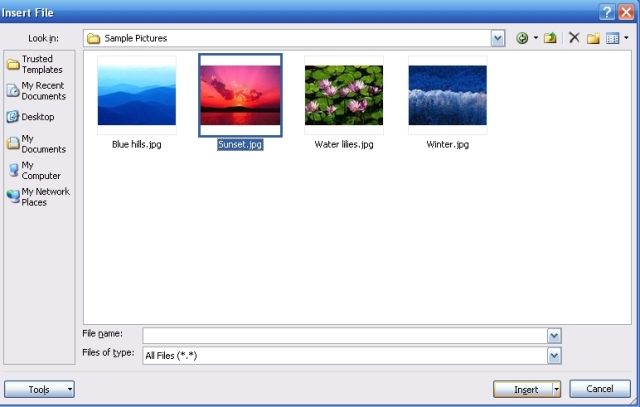
Task: Cancel the Insert File dialog
Action: [600, 389]
